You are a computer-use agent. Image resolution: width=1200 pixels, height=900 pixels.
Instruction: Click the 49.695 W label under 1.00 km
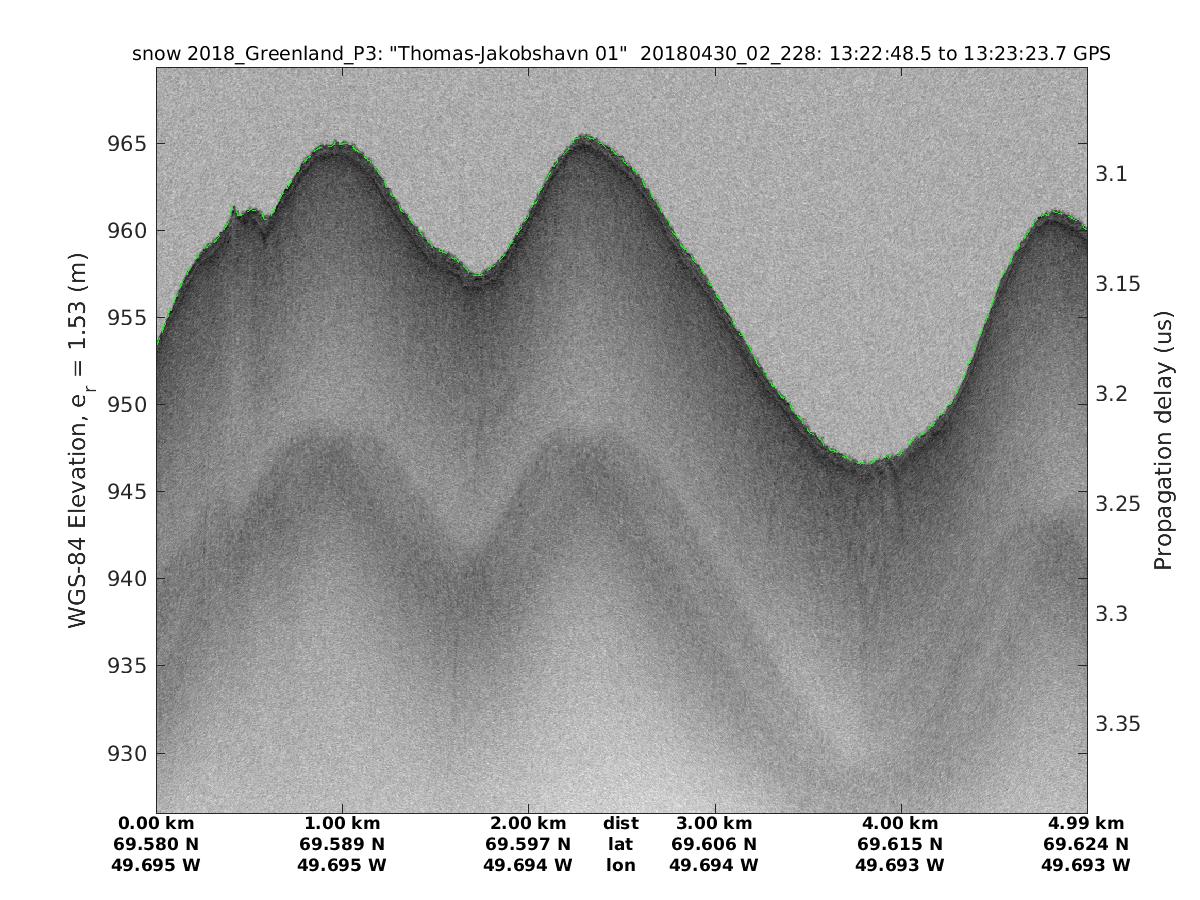pyautogui.click(x=342, y=866)
